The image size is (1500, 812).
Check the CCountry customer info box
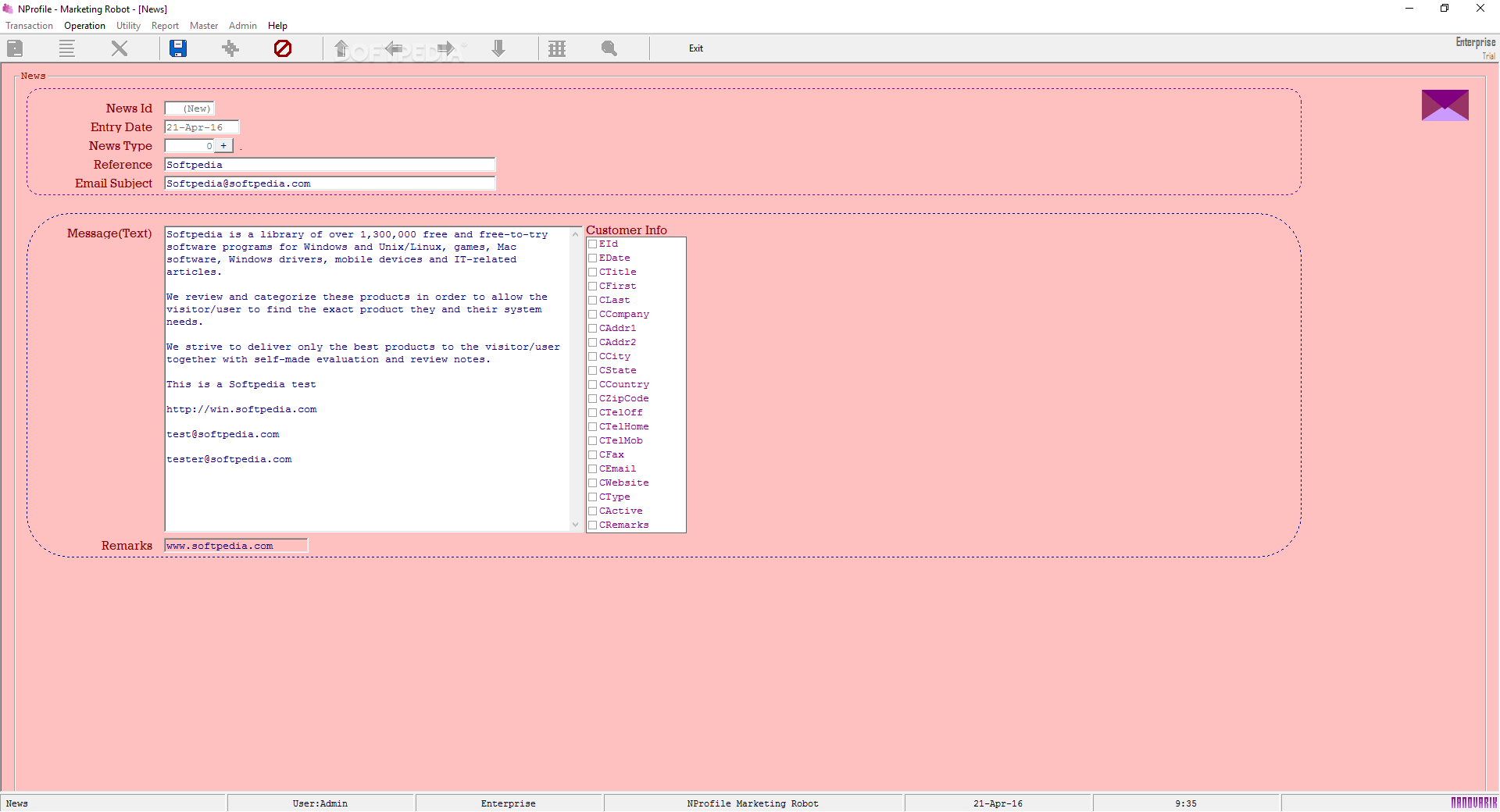pyautogui.click(x=593, y=385)
